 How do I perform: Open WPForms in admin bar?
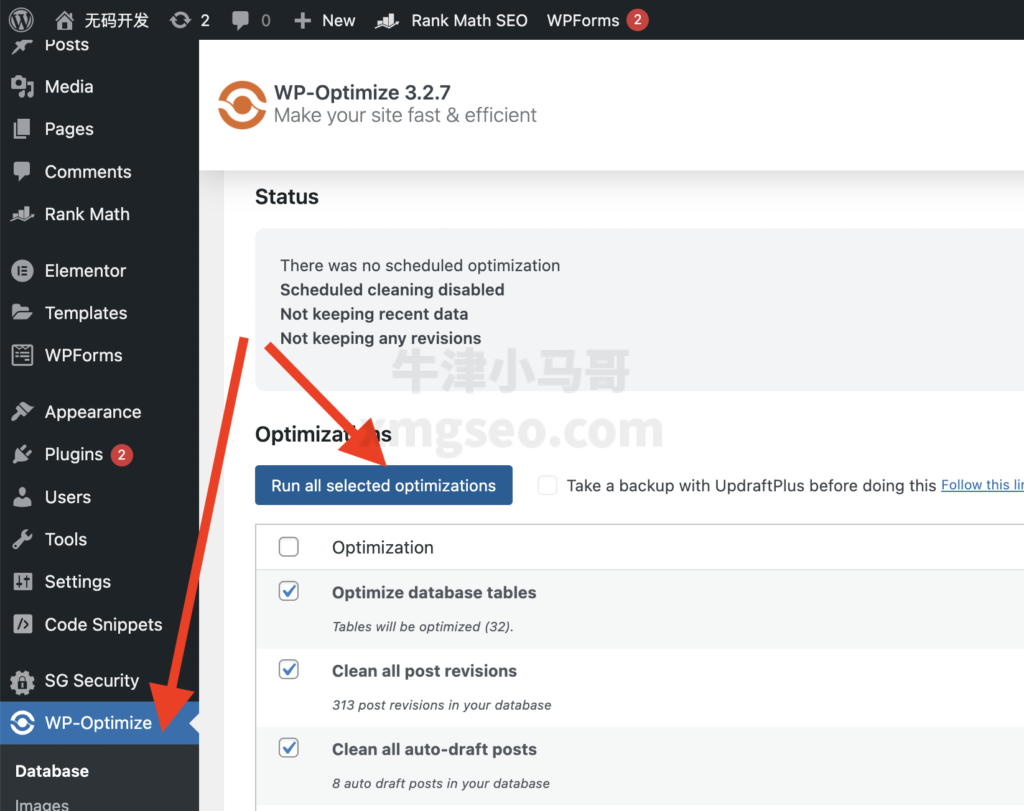pos(583,20)
